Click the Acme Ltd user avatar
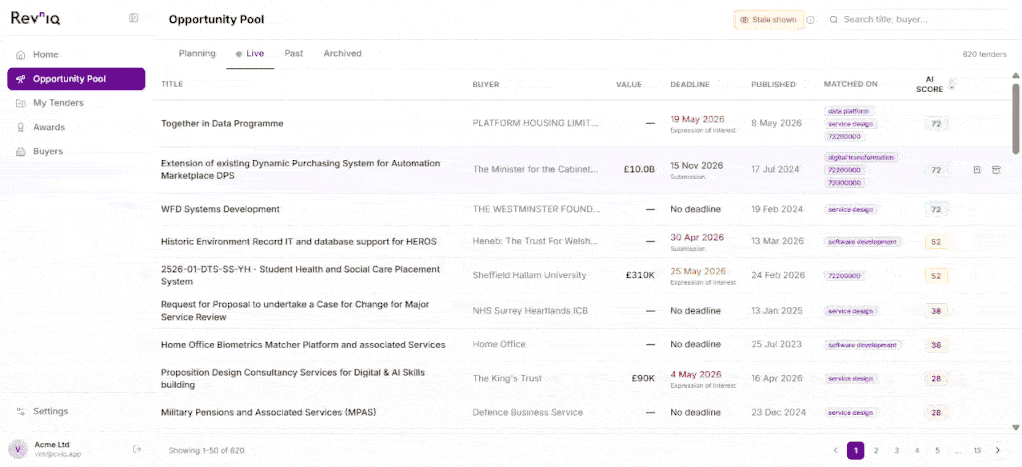Viewport: 1022px width, 467px height. pos(17,449)
